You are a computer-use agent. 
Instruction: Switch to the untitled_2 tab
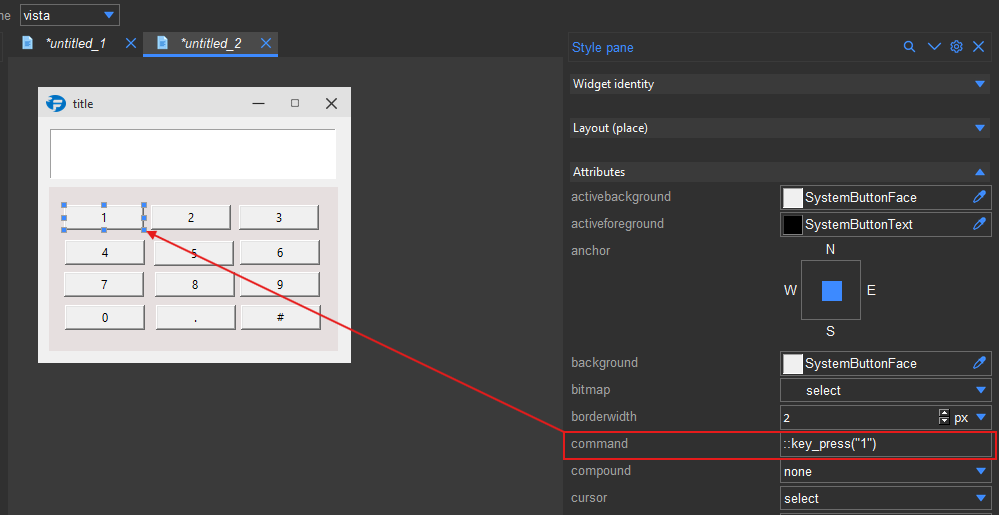(x=211, y=43)
